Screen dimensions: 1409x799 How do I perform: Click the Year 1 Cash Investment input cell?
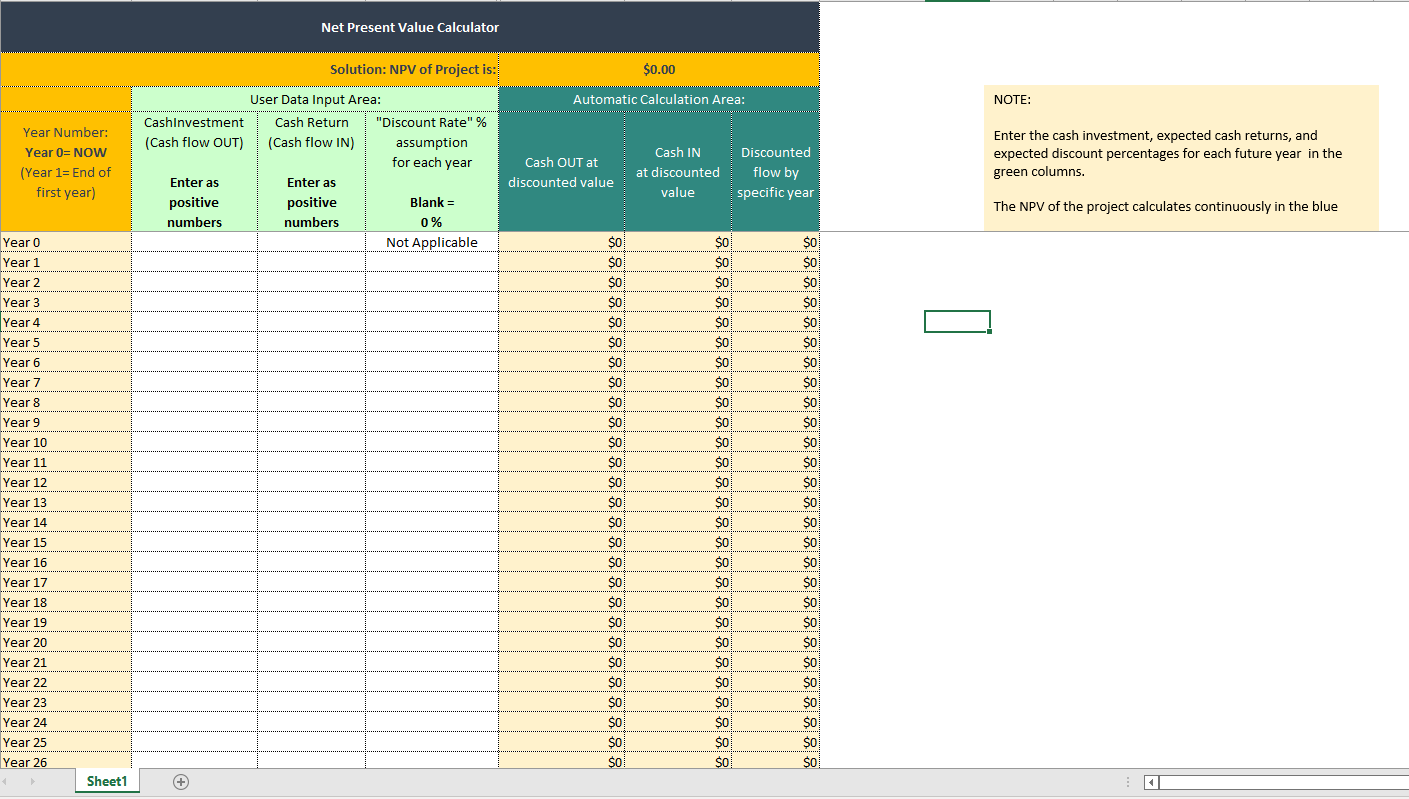coord(194,262)
